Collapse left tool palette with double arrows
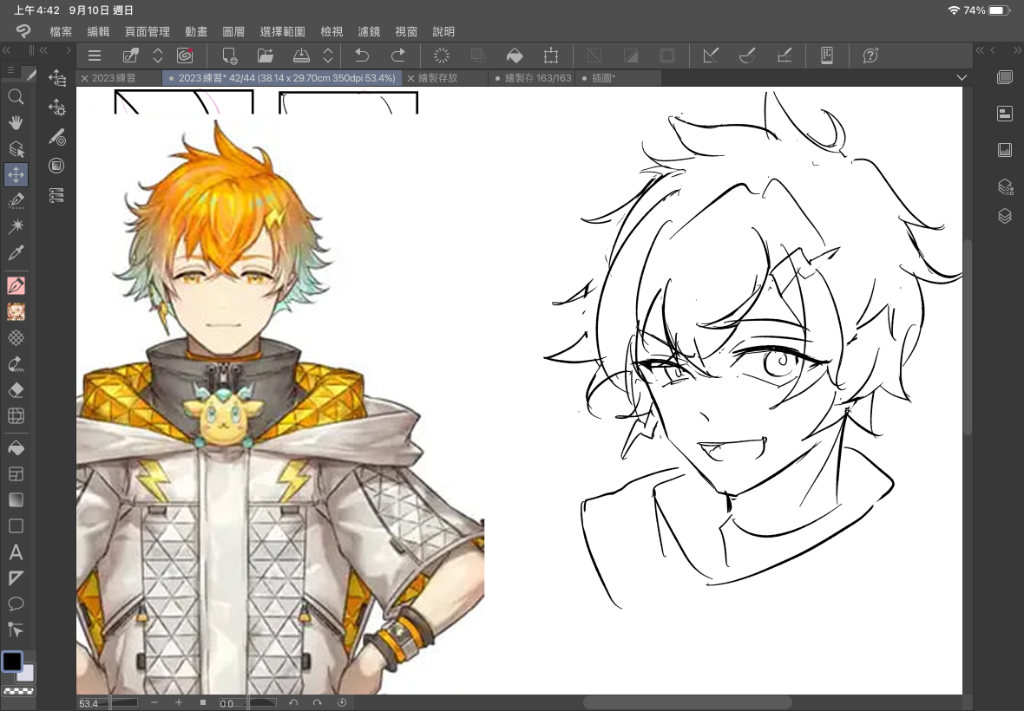The image size is (1024, 711). [x=7, y=50]
